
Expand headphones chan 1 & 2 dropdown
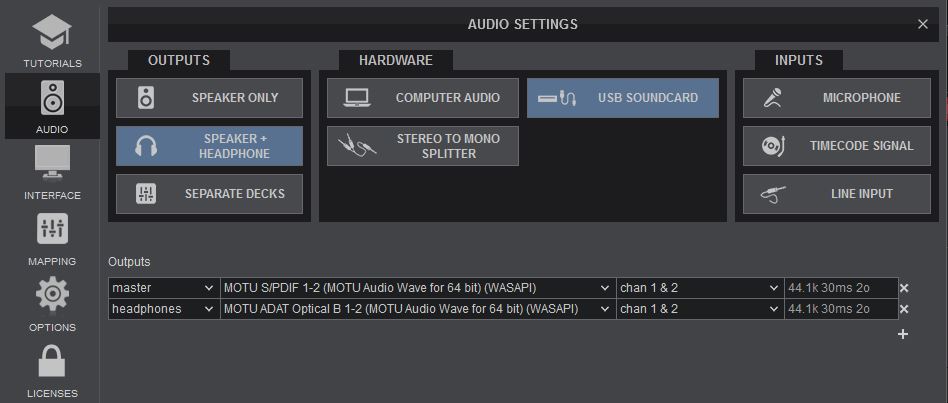click(x=700, y=309)
